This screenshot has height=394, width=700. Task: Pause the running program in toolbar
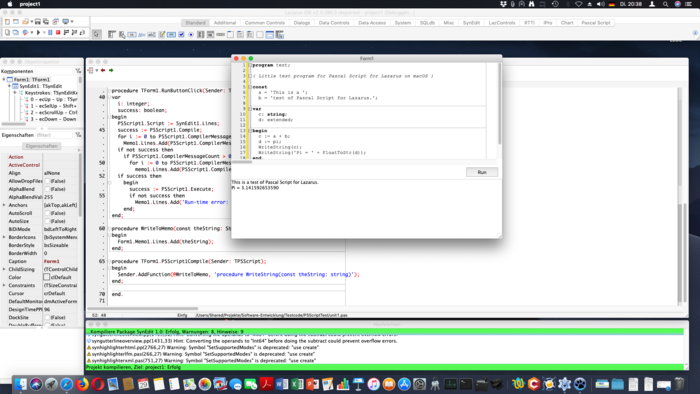50,33
